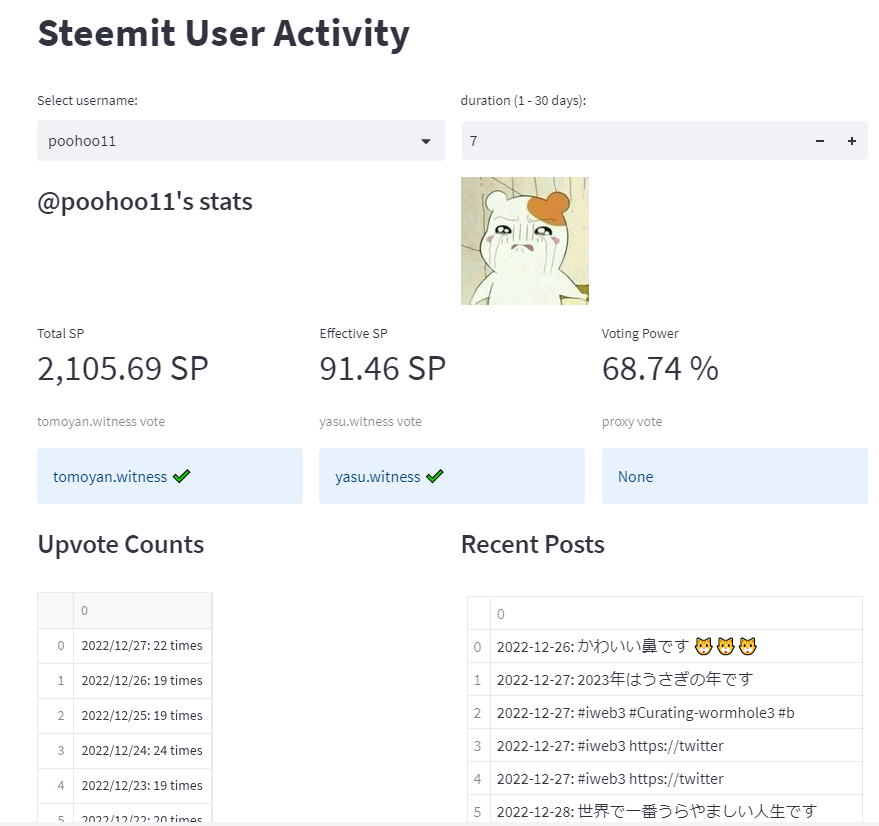
Task: Click the tomoyan.witness vote box
Action: [x=169, y=476]
